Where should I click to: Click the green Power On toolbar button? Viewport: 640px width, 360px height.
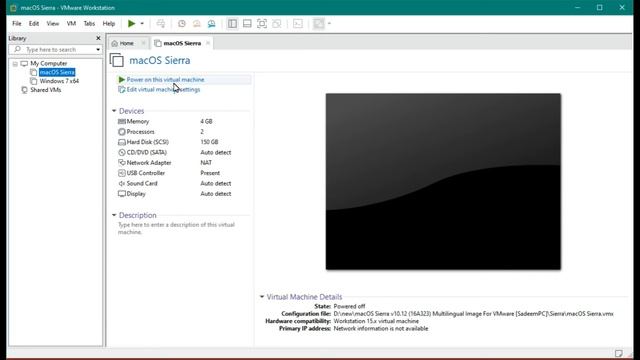pyautogui.click(x=131, y=24)
